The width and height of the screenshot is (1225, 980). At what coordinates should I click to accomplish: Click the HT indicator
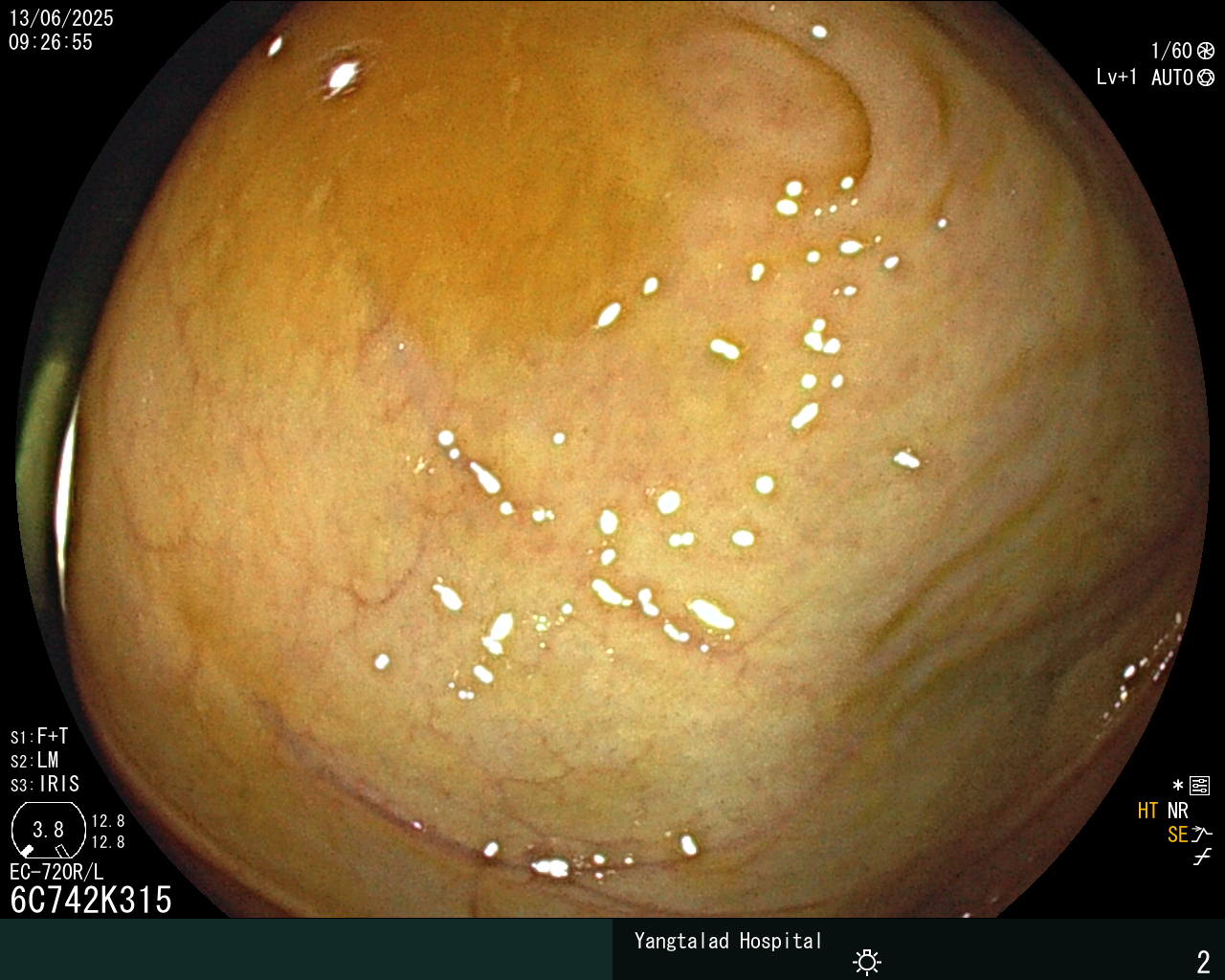tap(1148, 811)
